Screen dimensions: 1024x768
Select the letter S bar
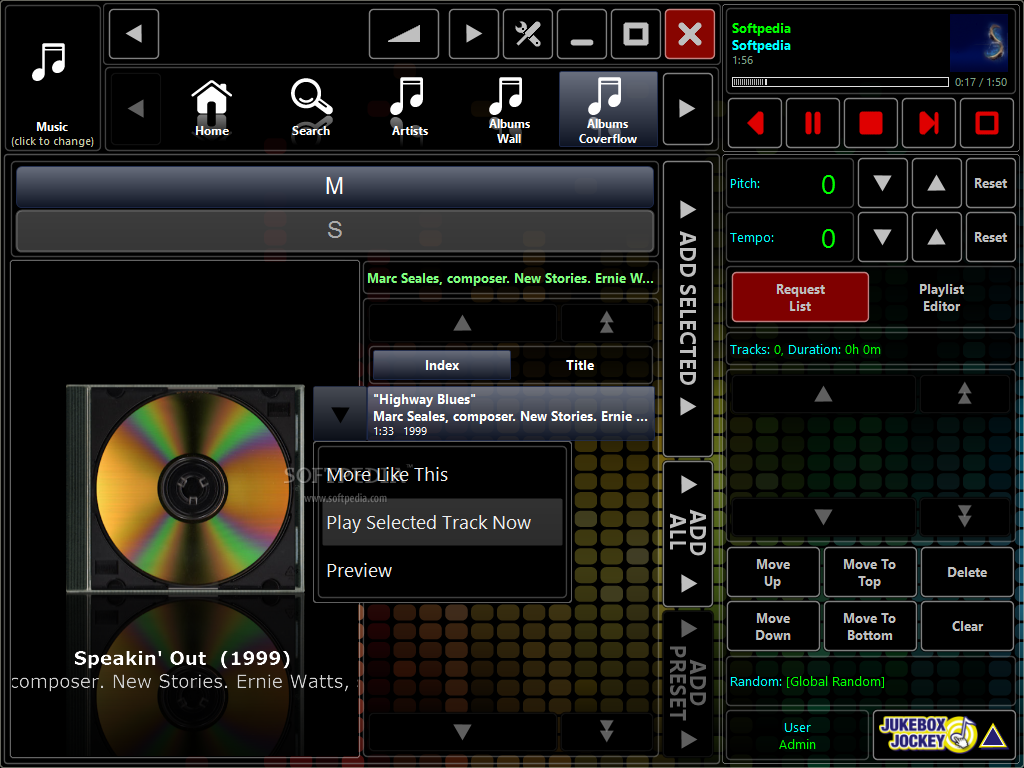pos(334,230)
